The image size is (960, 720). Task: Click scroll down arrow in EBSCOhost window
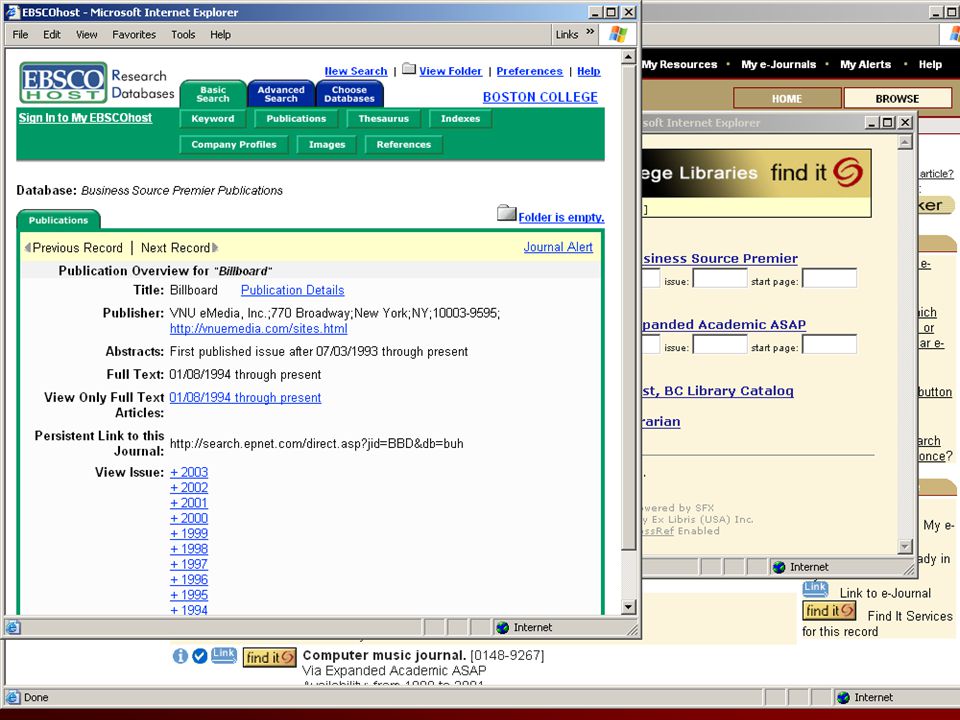628,607
